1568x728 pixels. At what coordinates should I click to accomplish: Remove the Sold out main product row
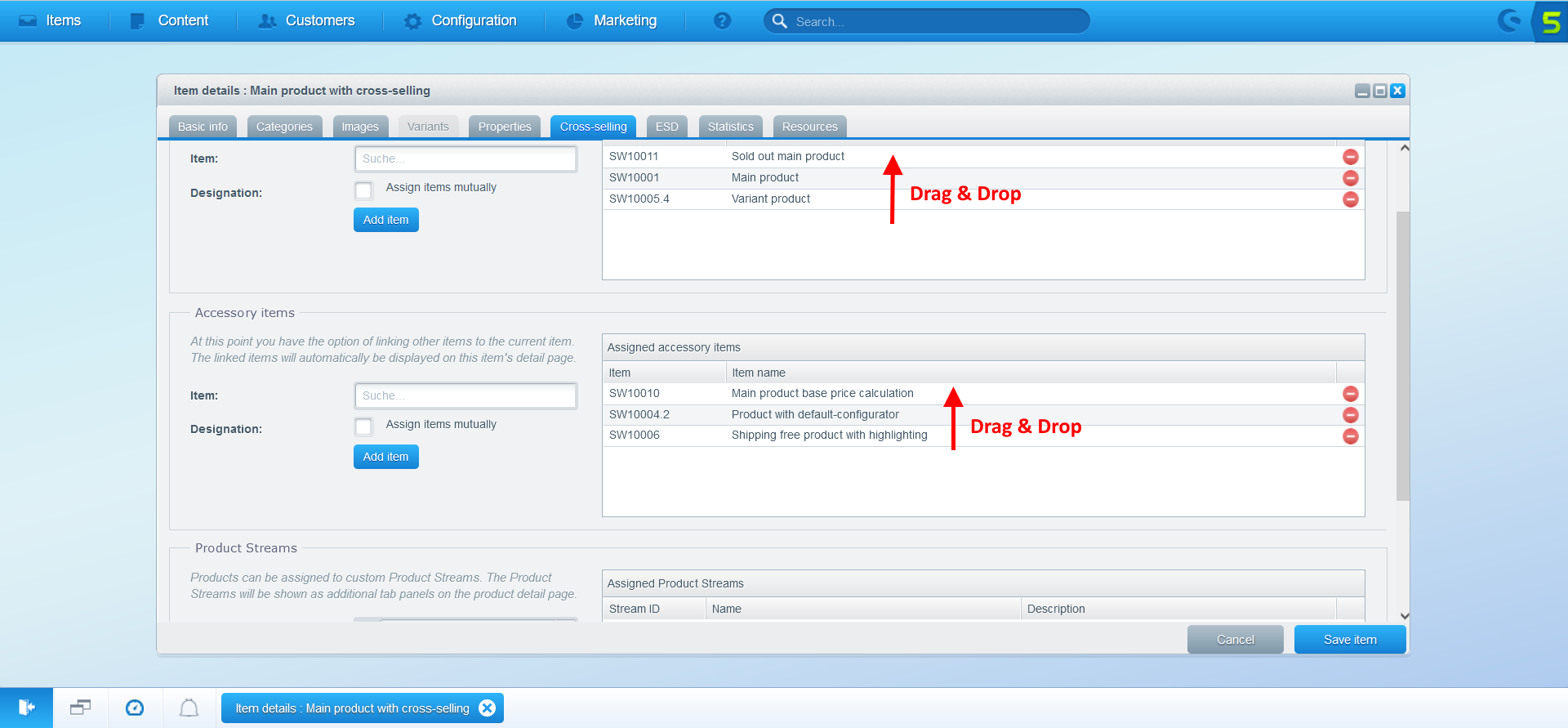1350,157
